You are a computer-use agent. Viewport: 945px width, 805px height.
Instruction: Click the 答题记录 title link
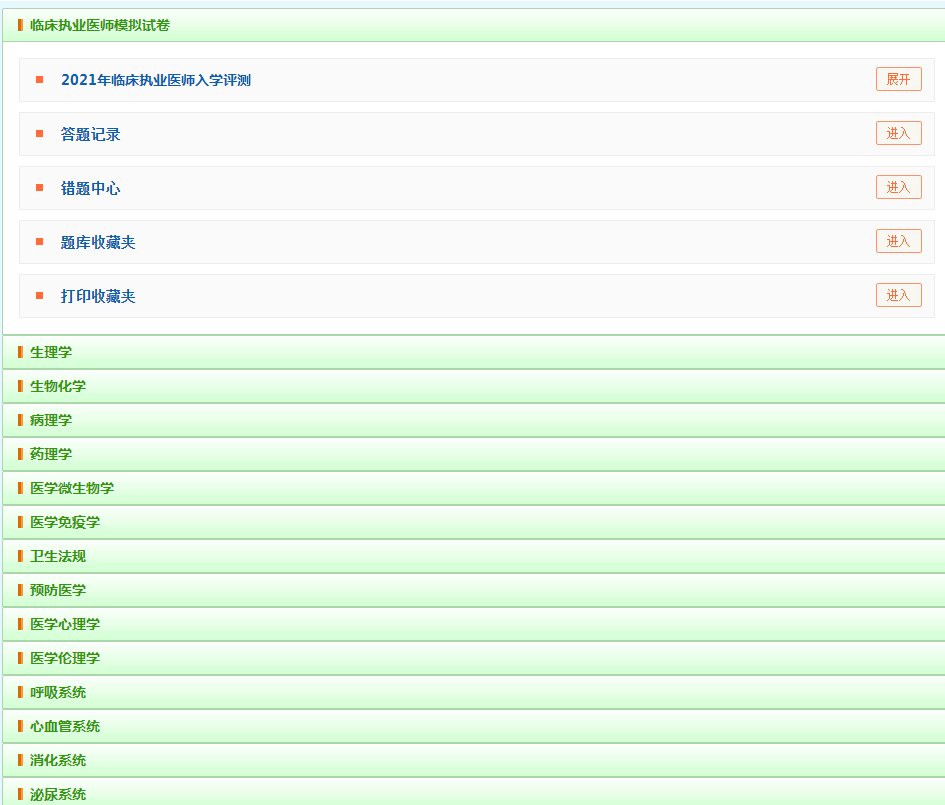[x=91, y=134]
